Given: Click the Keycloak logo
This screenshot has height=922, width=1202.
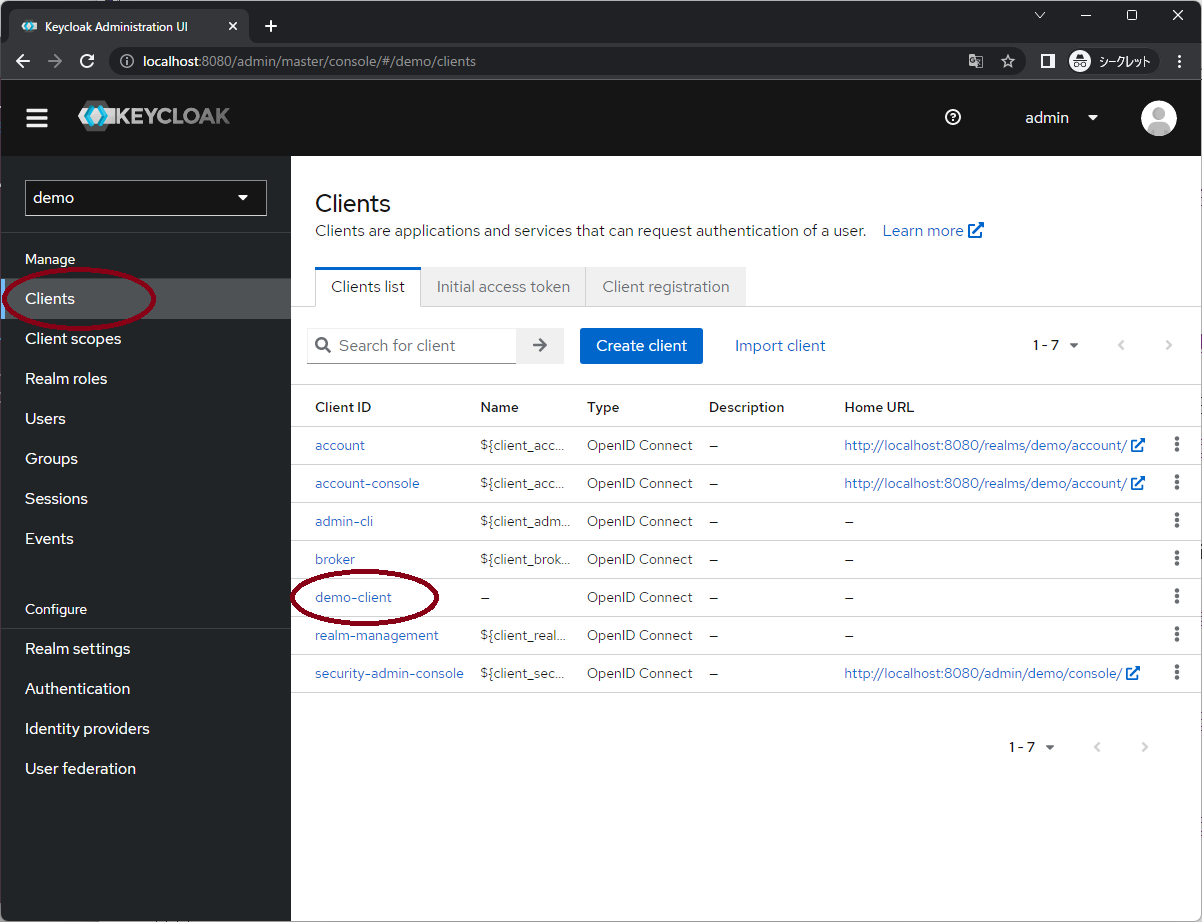Looking at the screenshot, I should pos(154,116).
